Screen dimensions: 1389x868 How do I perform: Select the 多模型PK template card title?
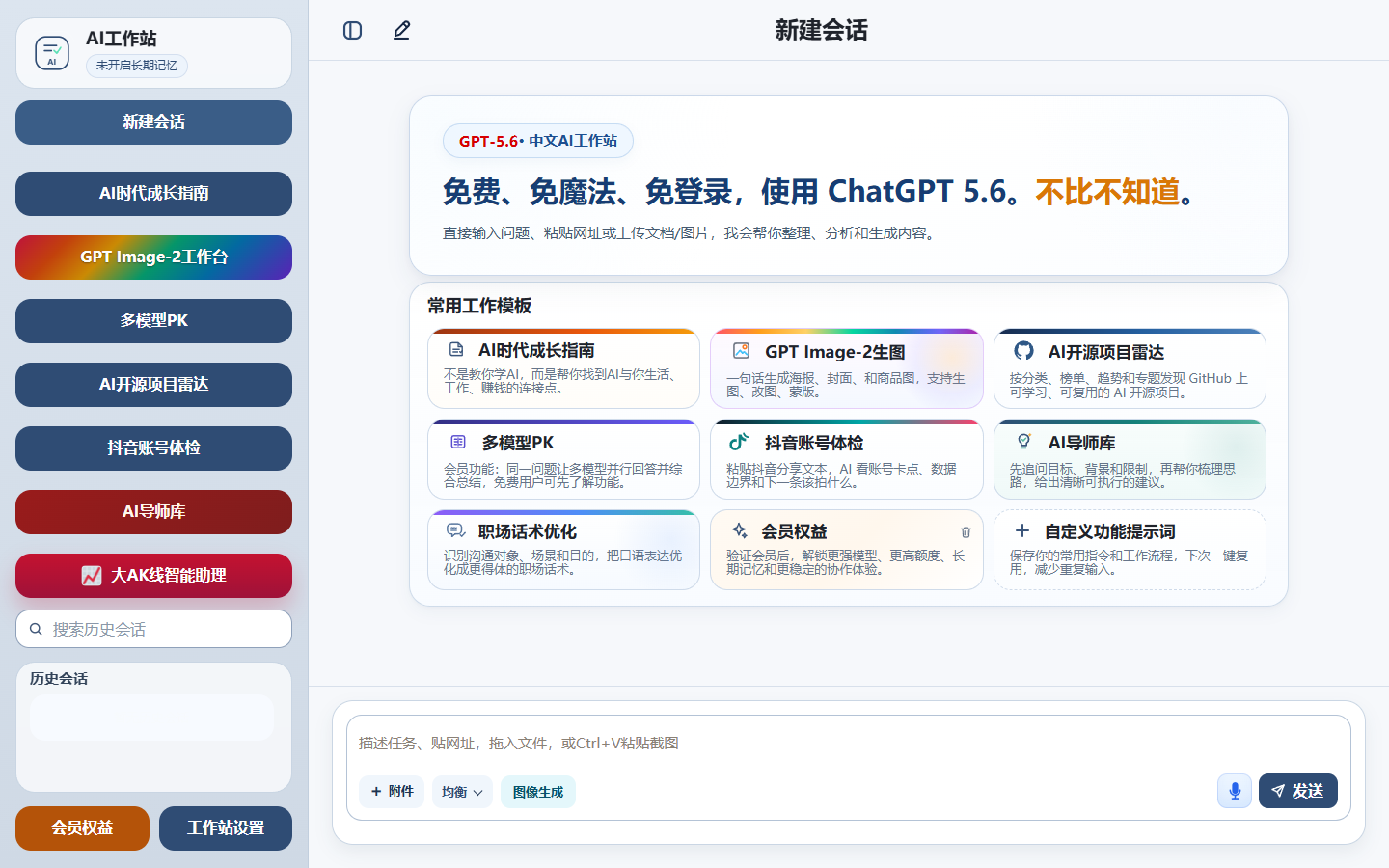518,443
